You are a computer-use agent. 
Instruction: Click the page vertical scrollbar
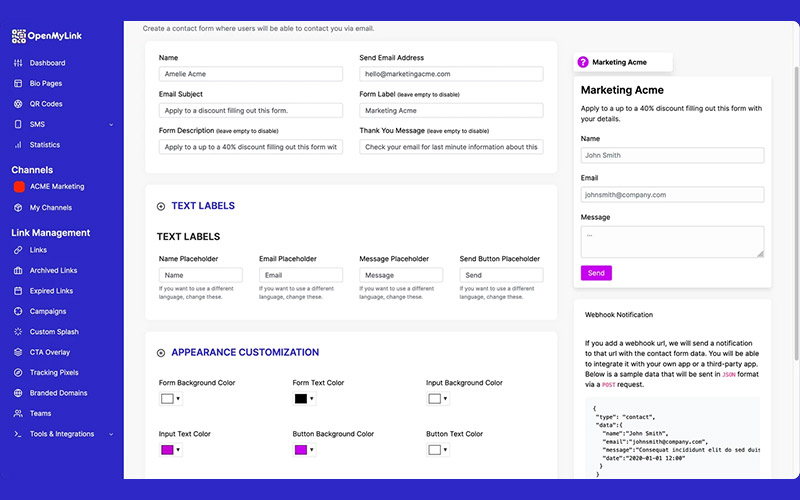click(796, 214)
